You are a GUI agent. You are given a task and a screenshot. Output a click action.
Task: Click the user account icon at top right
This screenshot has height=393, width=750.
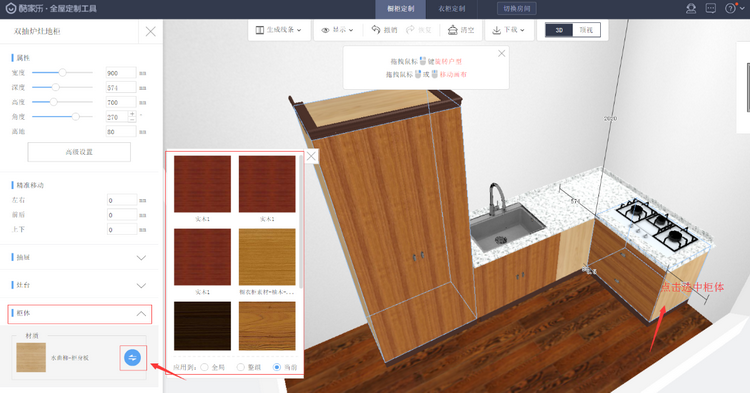click(x=691, y=9)
